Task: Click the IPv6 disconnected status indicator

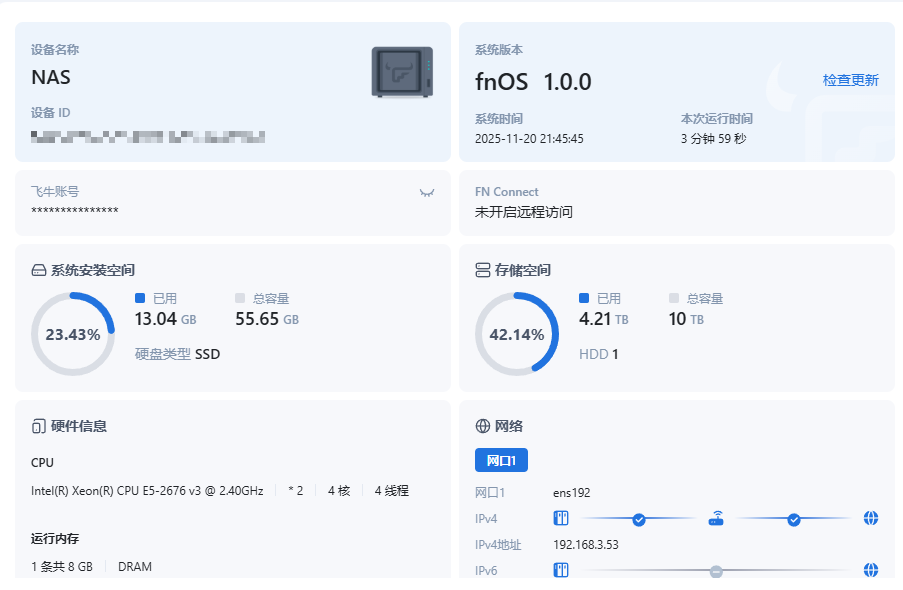Action: click(716, 571)
